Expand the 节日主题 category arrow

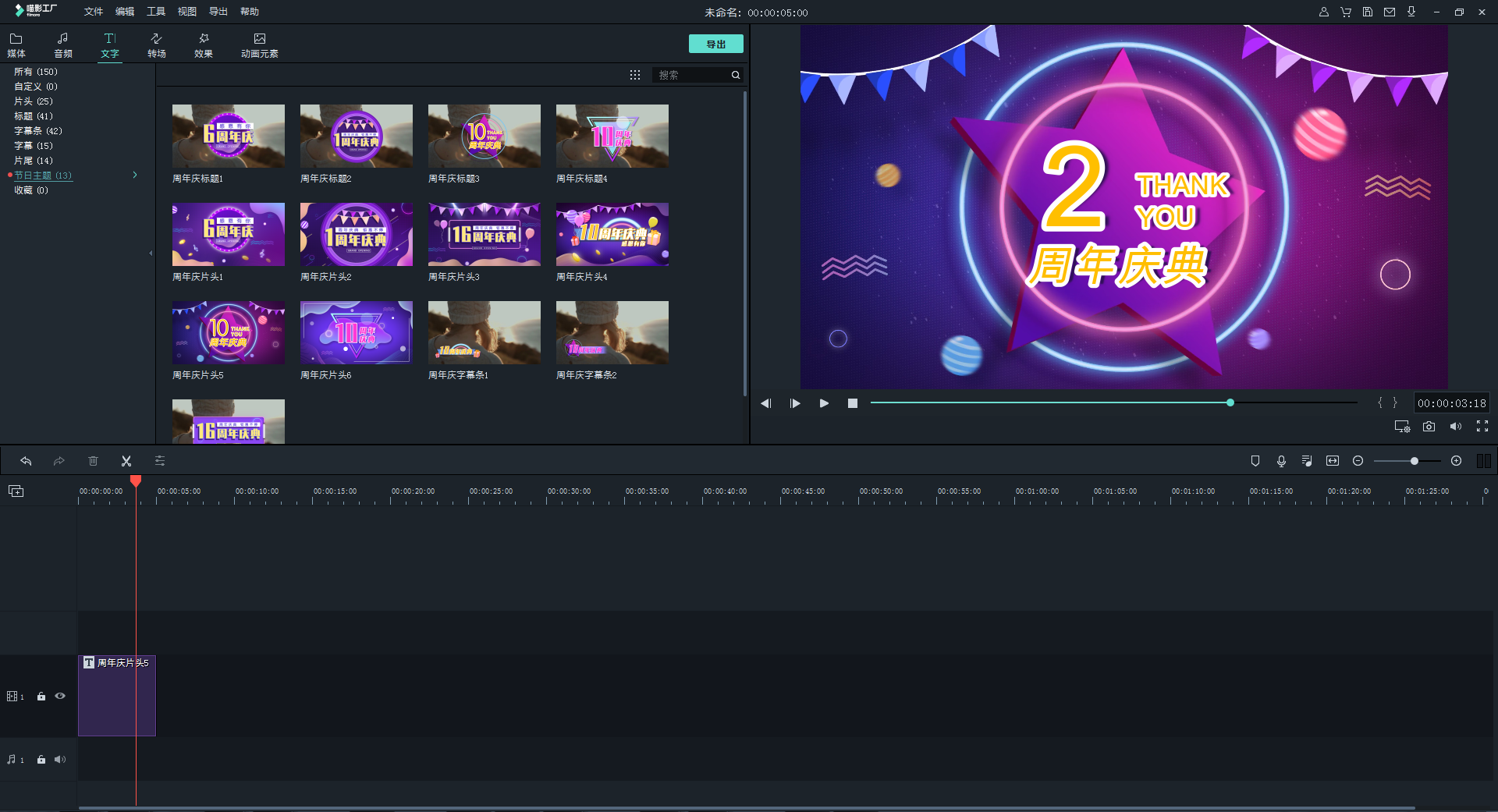coord(135,175)
